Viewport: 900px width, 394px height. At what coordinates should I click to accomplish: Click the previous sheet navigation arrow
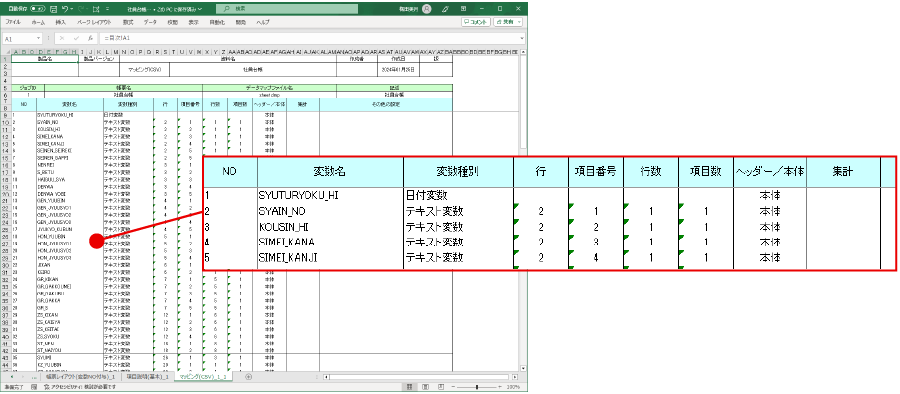point(13,377)
